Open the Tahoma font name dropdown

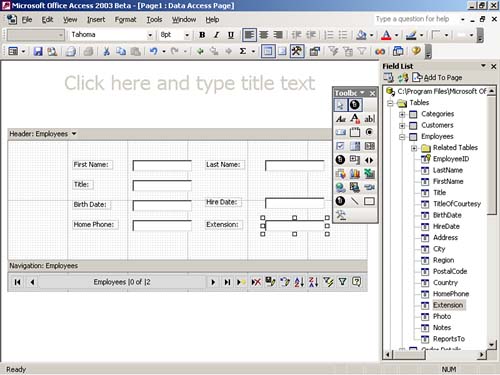point(150,35)
